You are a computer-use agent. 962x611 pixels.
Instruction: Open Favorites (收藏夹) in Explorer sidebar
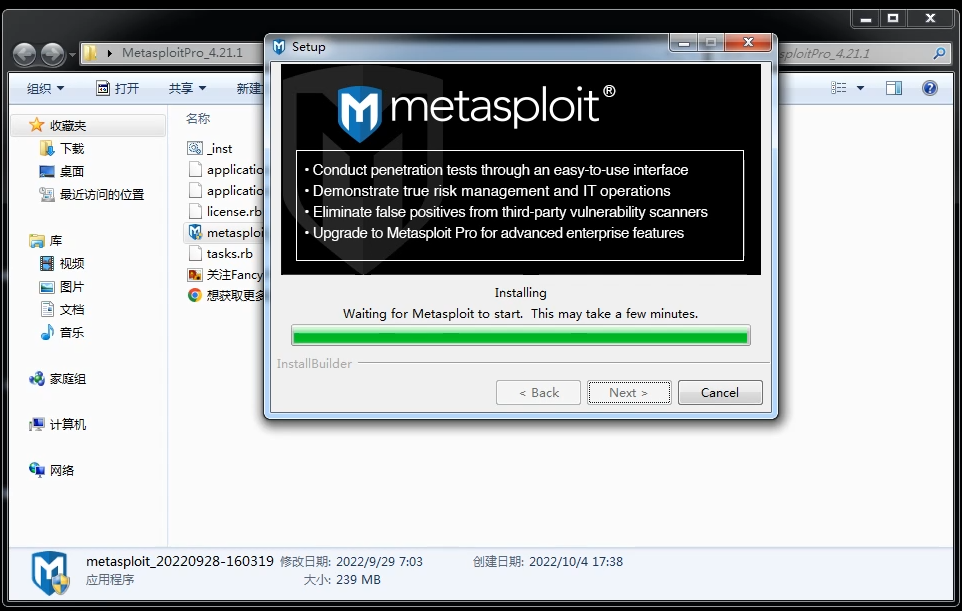(x=68, y=126)
